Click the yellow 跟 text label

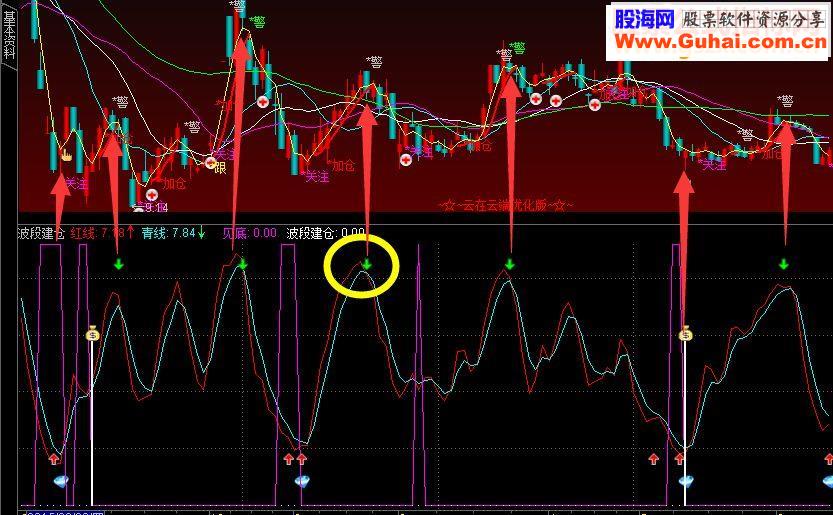(x=220, y=169)
